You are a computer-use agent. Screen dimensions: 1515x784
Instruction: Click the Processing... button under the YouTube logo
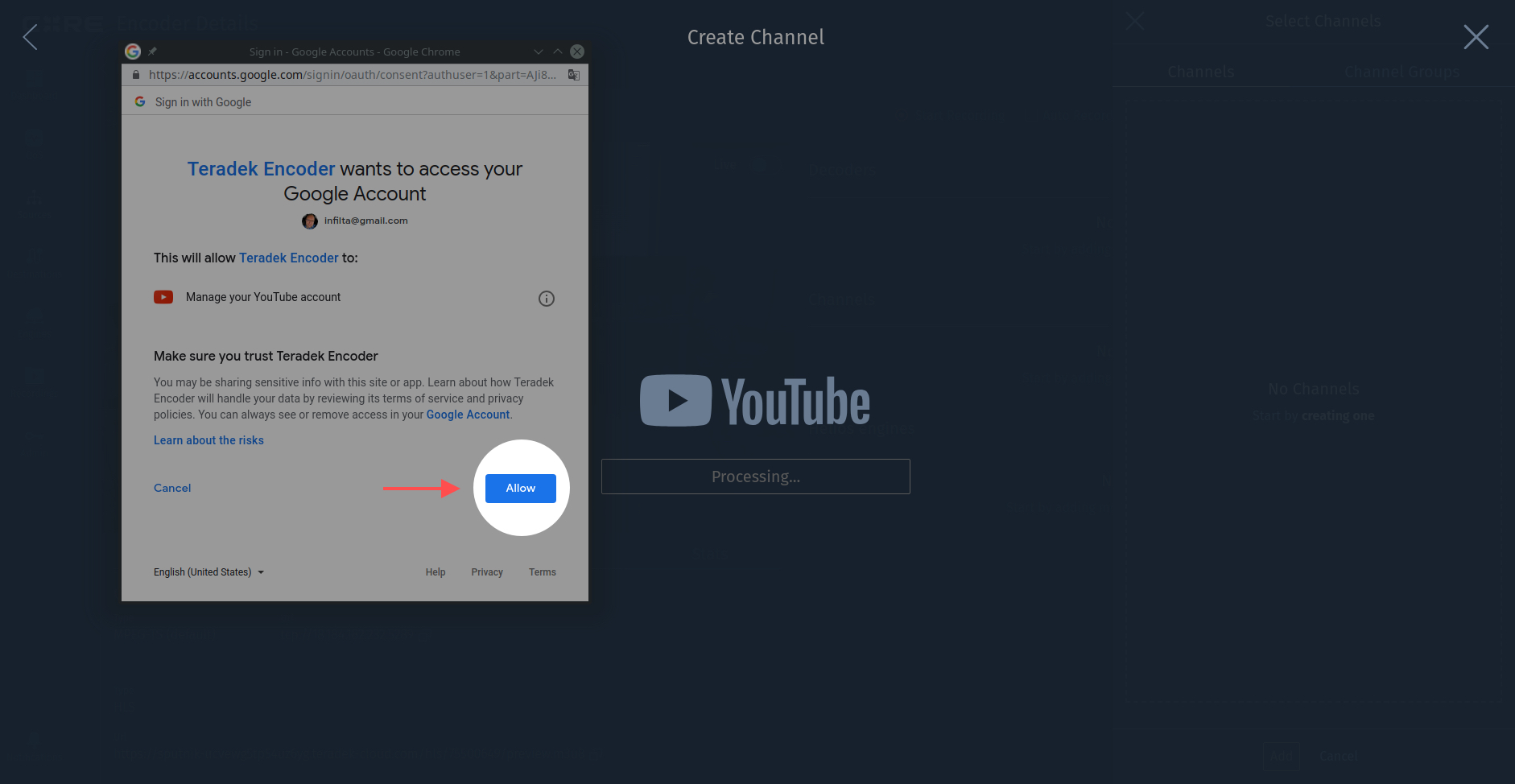[x=755, y=477]
